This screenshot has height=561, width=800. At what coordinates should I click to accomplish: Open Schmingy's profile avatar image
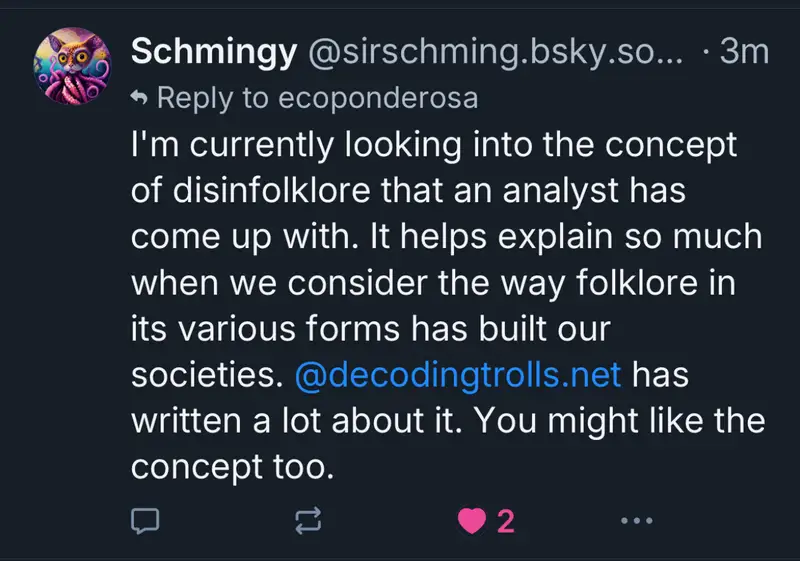point(74,64)
